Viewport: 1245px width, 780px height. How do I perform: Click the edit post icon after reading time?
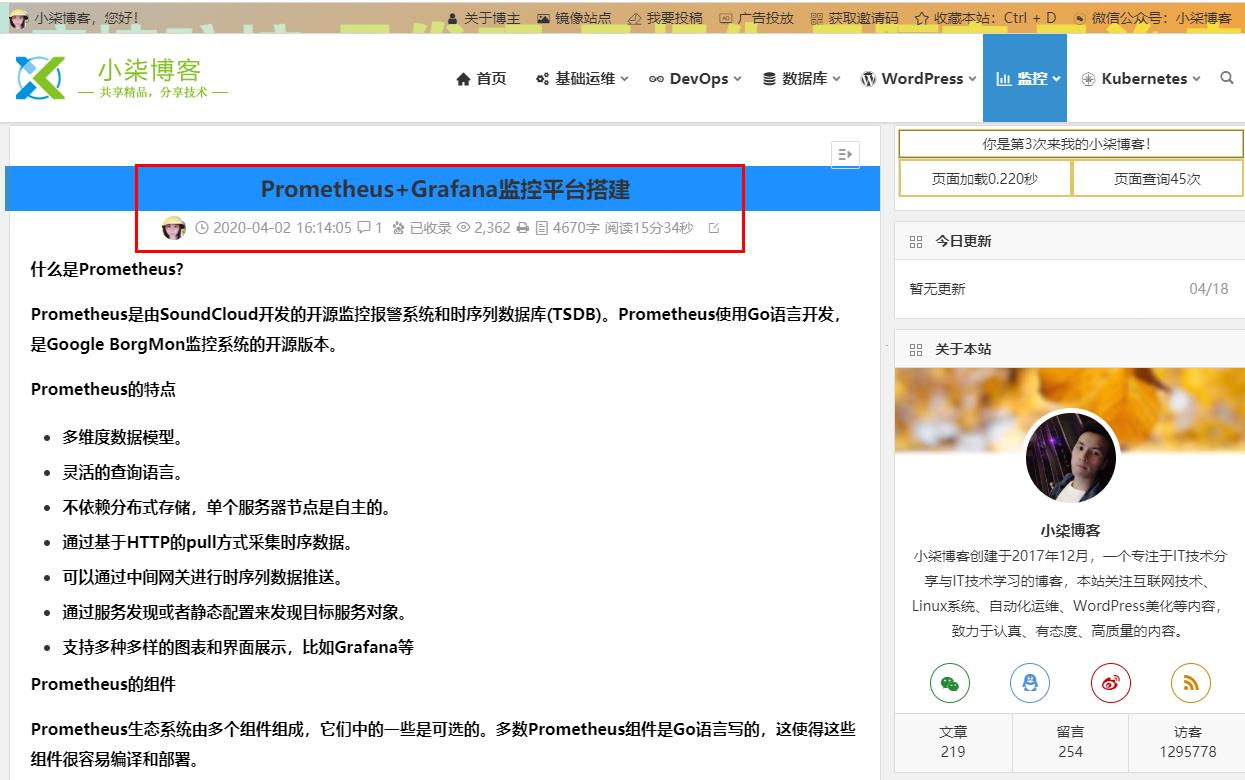[714, 228]
